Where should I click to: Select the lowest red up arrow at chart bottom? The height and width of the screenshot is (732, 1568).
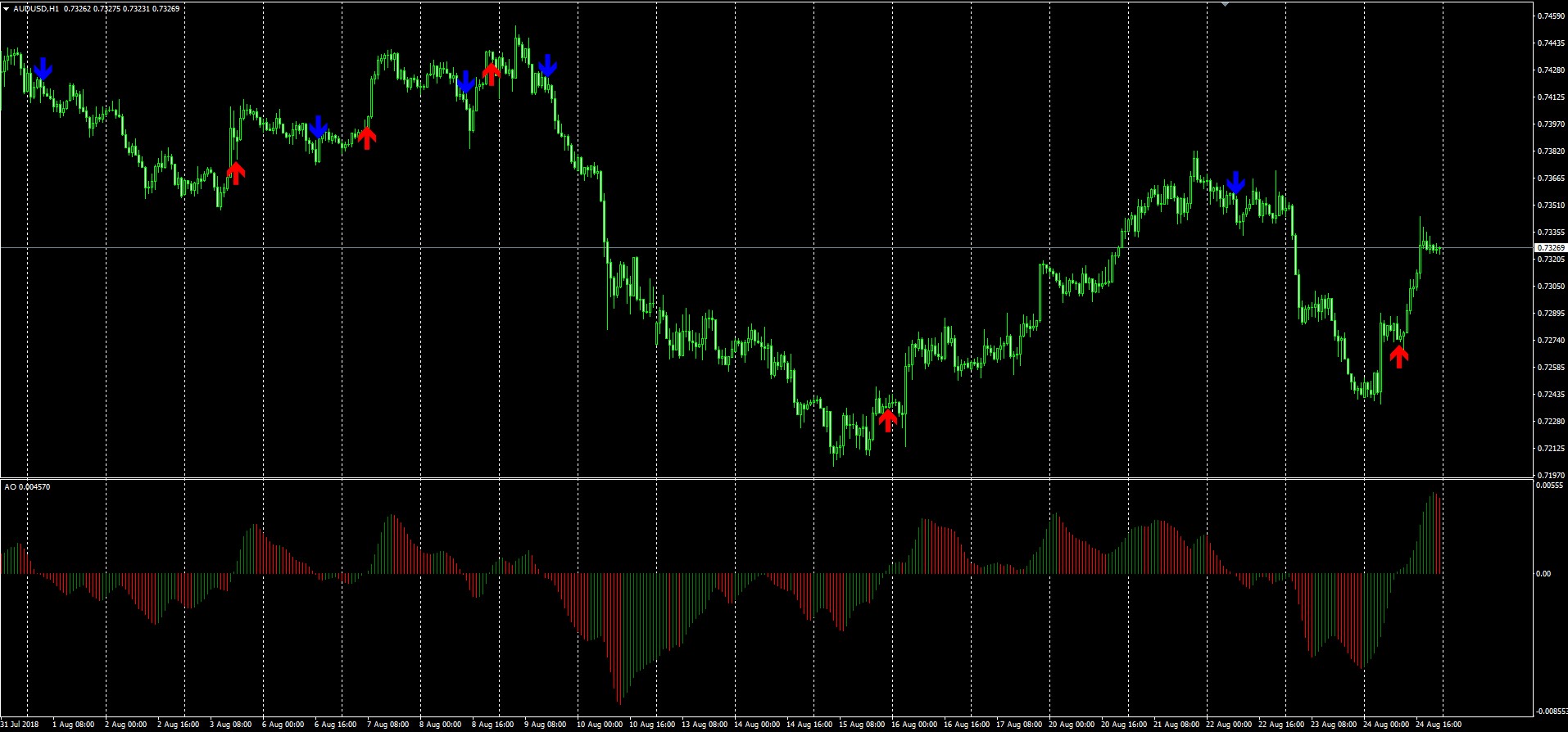(888, 421)
